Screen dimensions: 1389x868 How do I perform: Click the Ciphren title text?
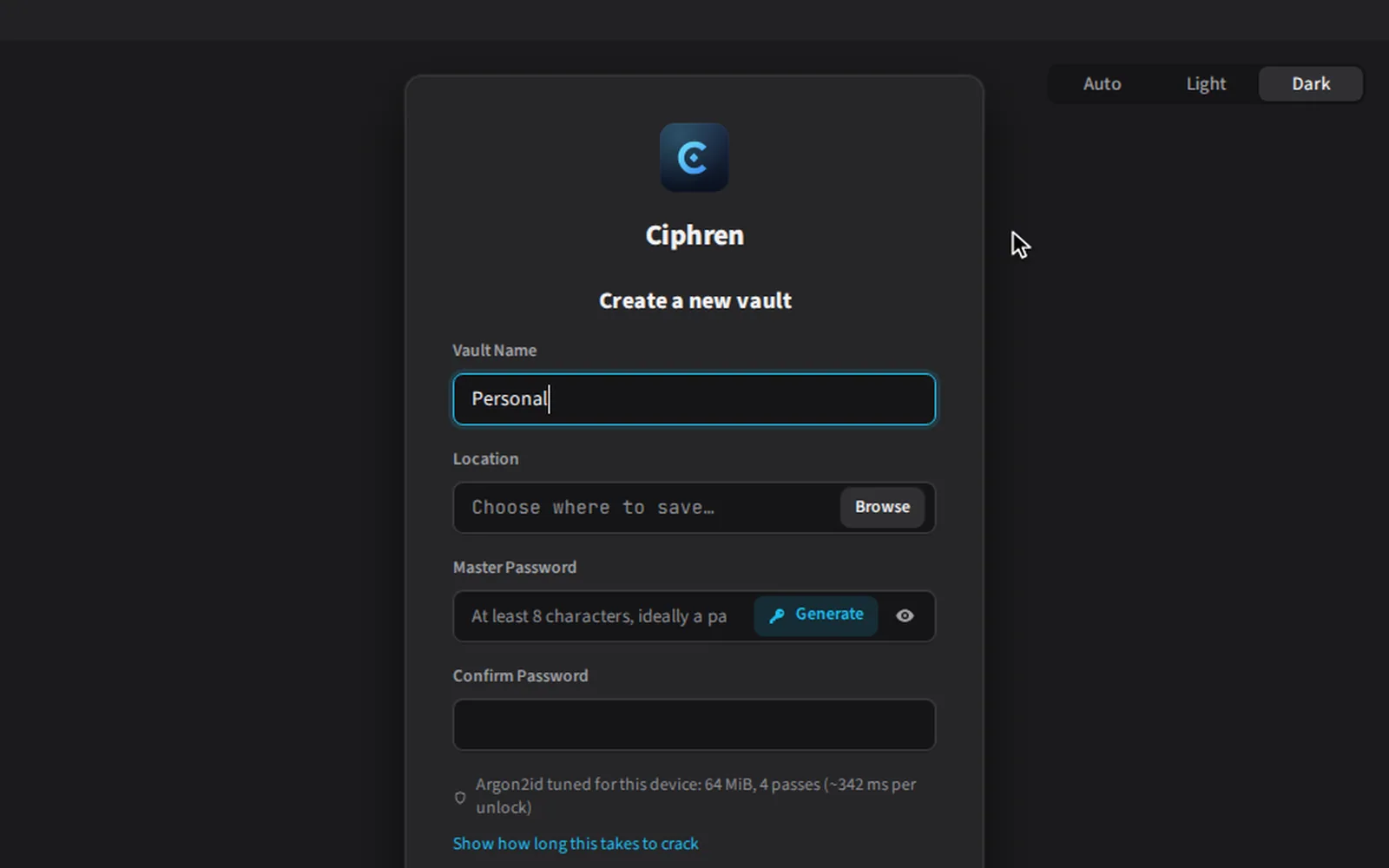point(694,235)
